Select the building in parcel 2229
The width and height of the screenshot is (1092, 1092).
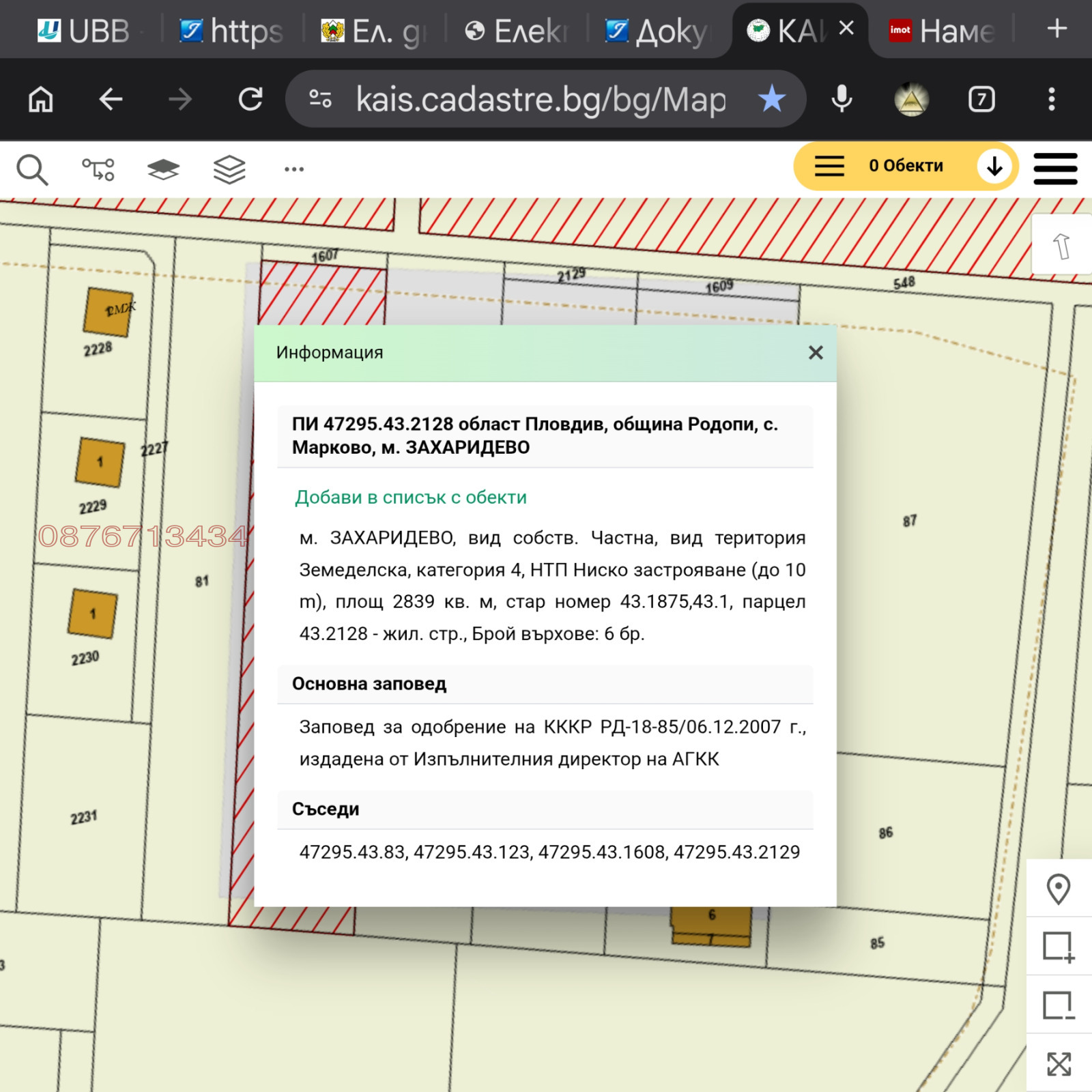tap(100, 462)
